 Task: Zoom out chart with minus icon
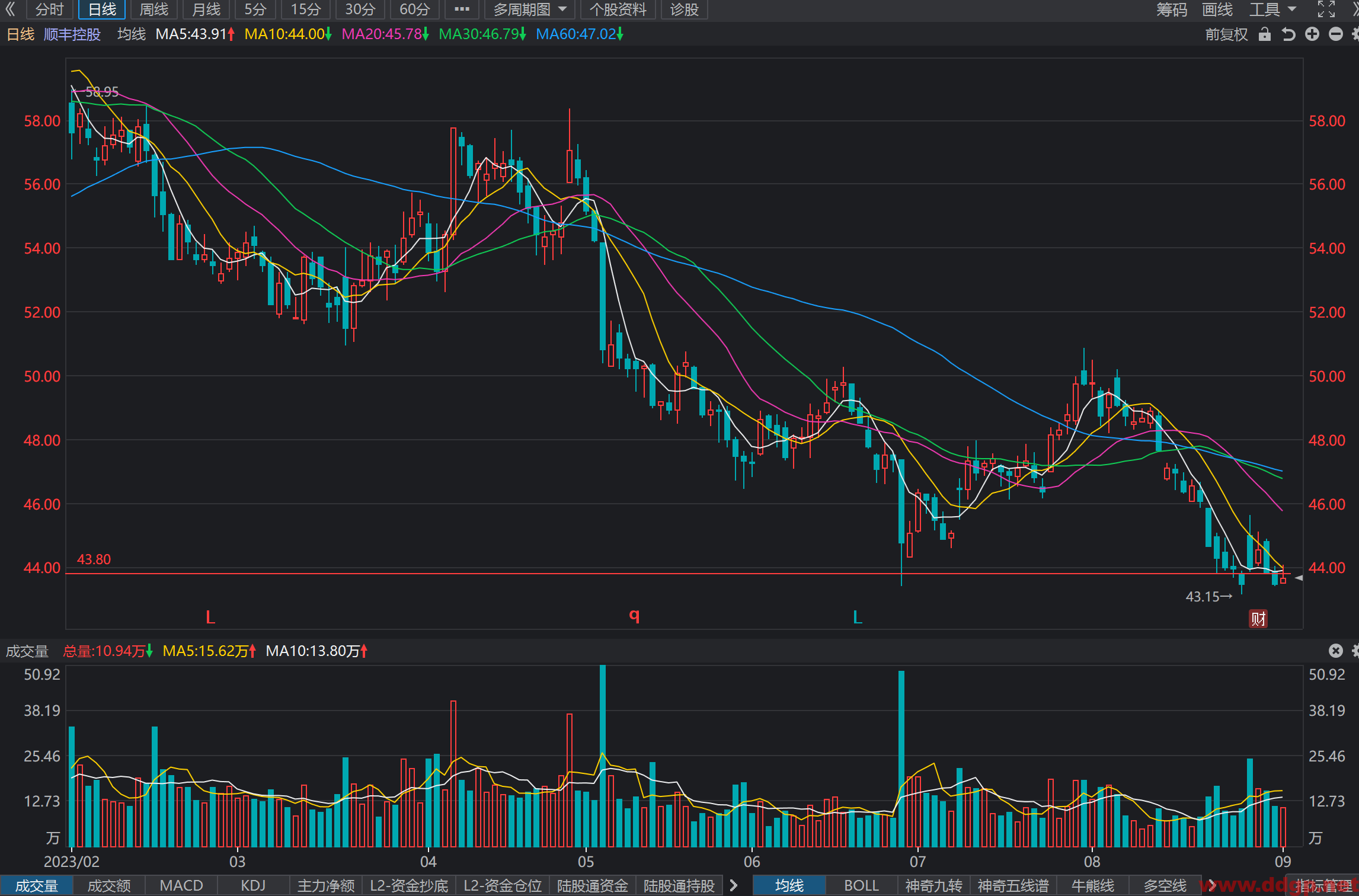click(1336, 34)
